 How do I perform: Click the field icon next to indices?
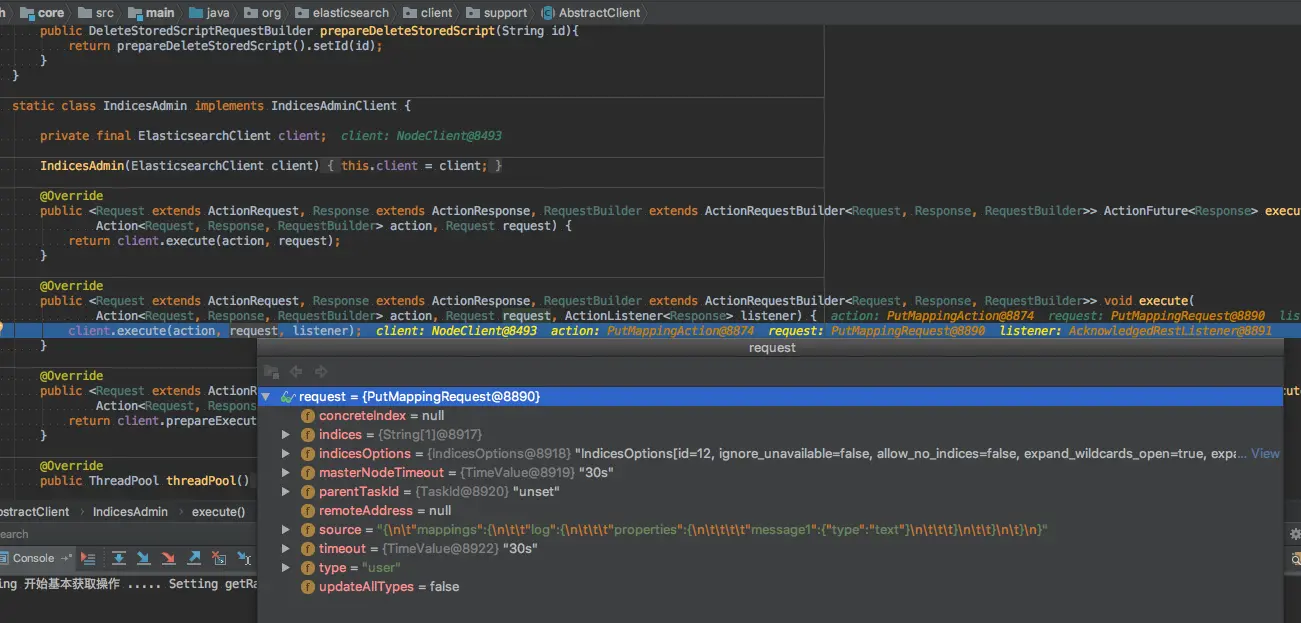click(x=308, y=435)
